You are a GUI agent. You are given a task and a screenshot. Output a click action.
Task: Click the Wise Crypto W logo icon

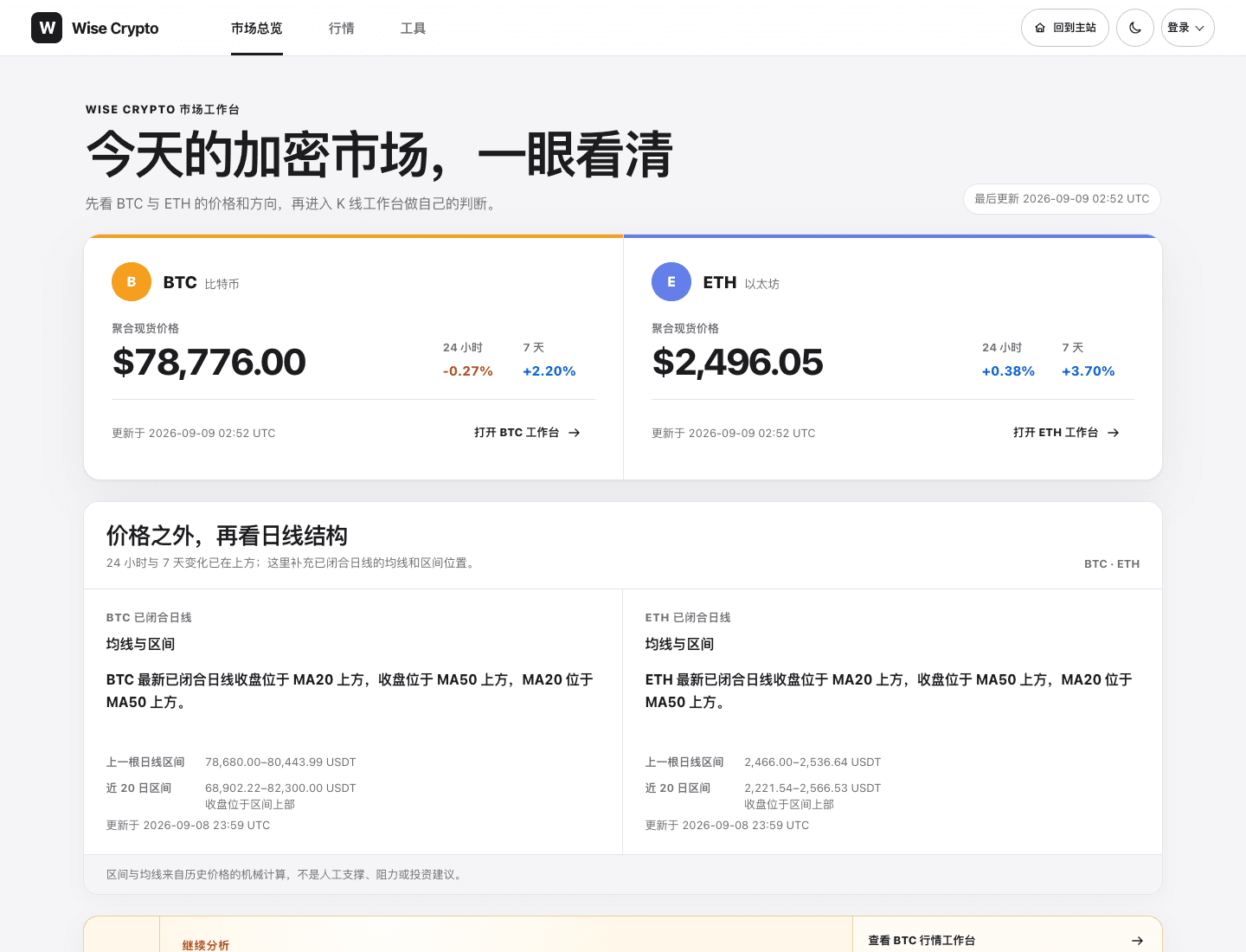pos(47,28)
